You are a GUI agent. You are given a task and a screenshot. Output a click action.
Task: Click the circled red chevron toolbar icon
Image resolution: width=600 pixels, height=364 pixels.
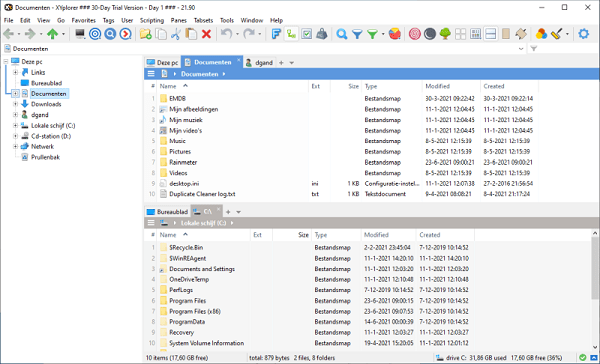pos(126,34)
